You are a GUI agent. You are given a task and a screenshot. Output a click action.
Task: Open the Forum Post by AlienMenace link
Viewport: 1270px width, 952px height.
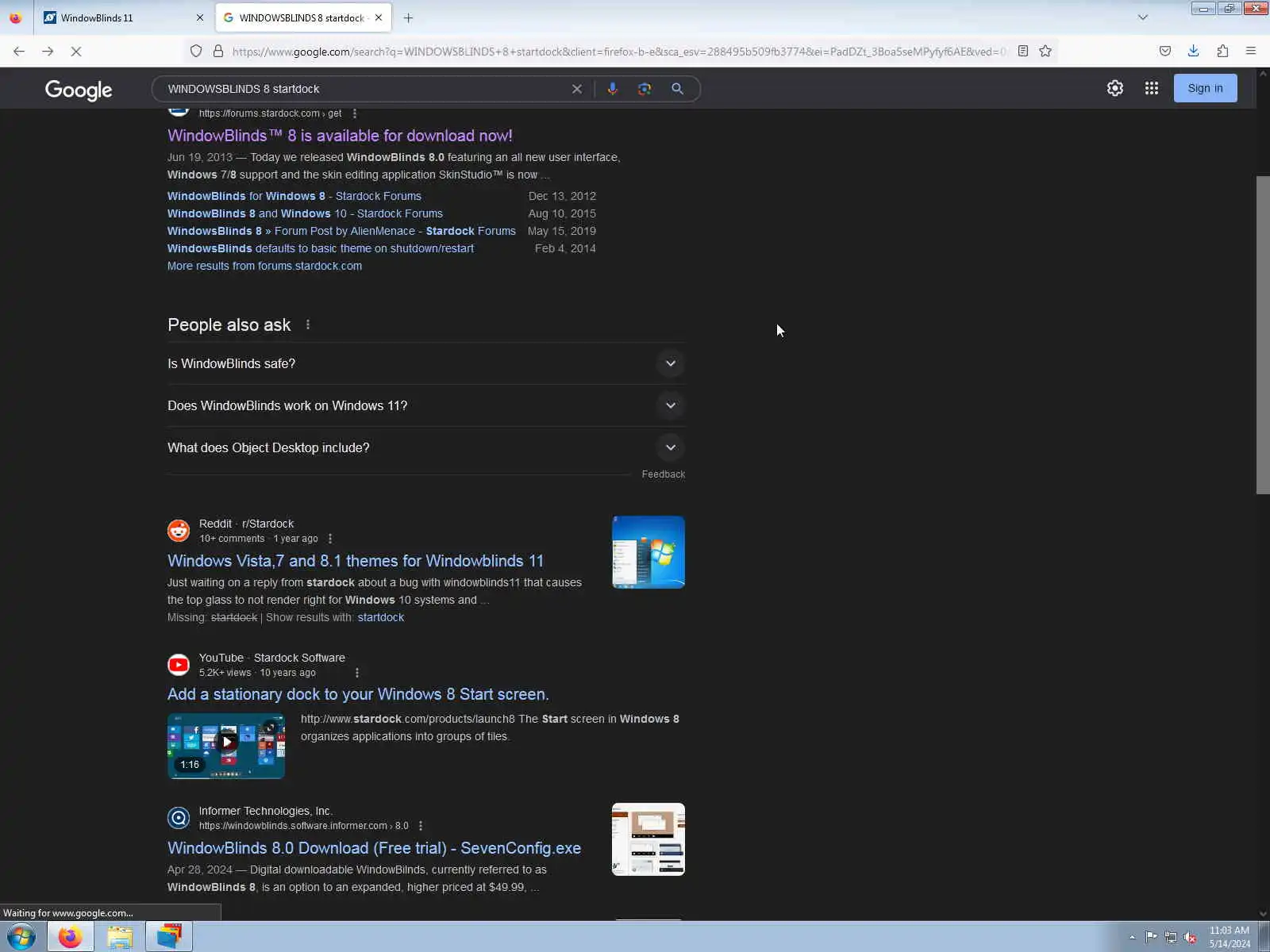pos(341,231)
